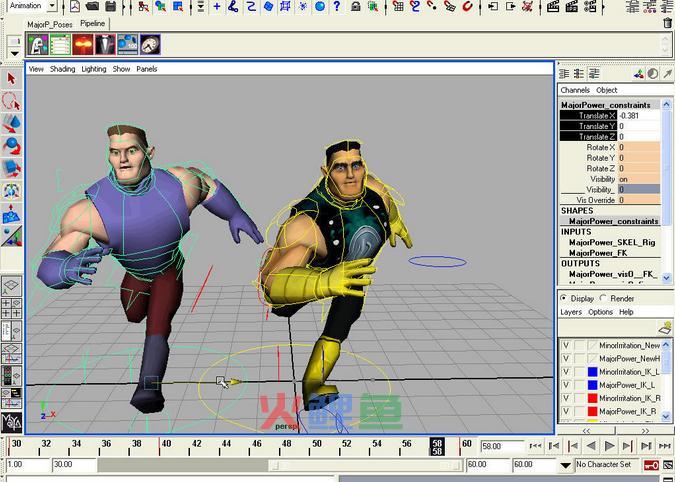Click blue color swatch of MinorImitation_IK_L layer
This screenshot has height=482, width=675.
tap(593, 372)
